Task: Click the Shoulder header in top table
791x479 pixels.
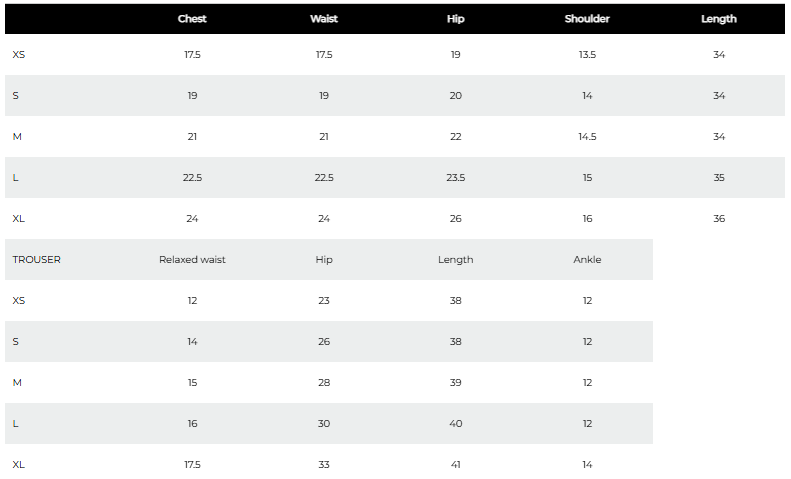Action: [587, 19]
